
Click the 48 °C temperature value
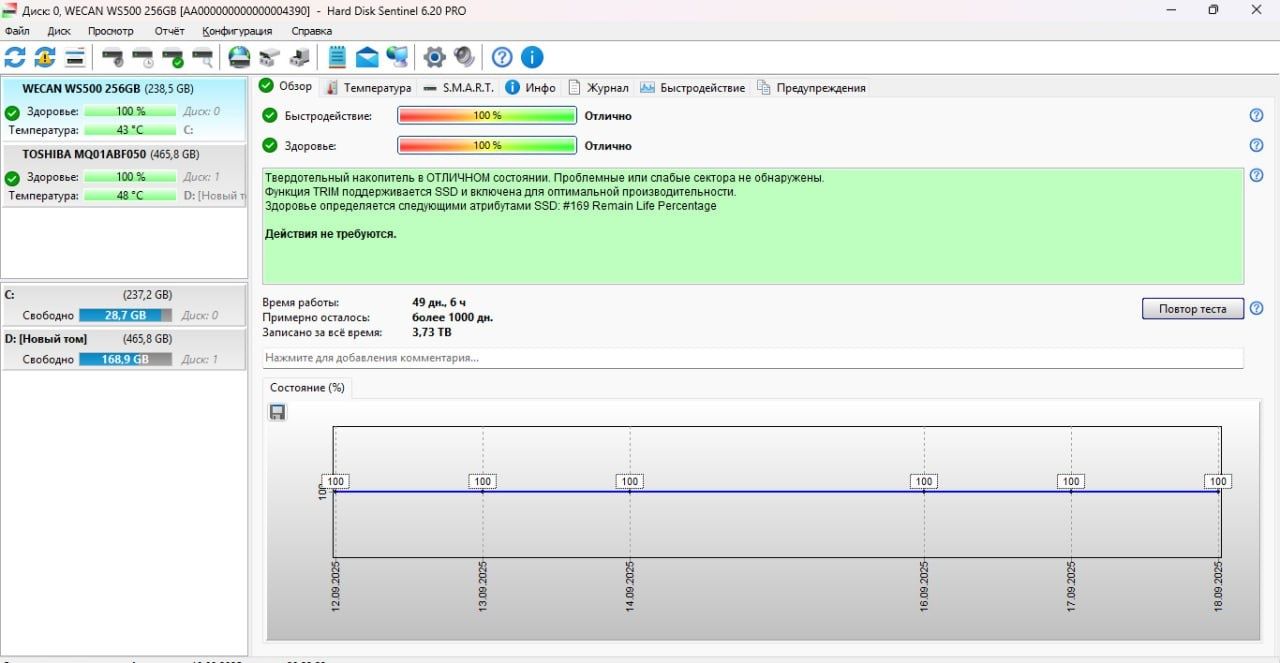(x=130, y=196)
